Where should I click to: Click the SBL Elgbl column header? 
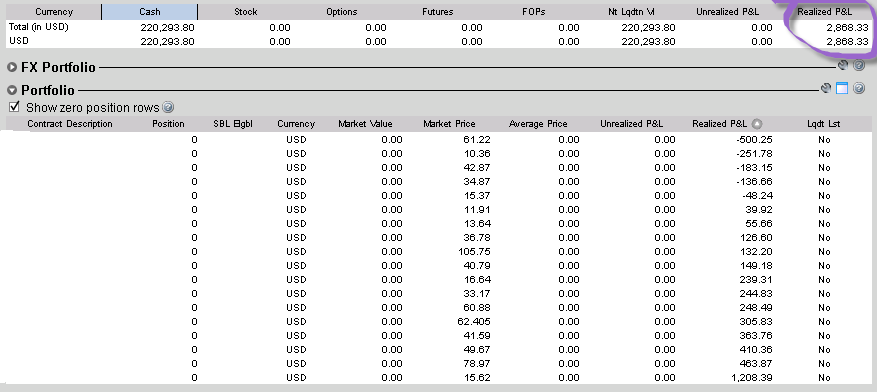coord(233,124)
